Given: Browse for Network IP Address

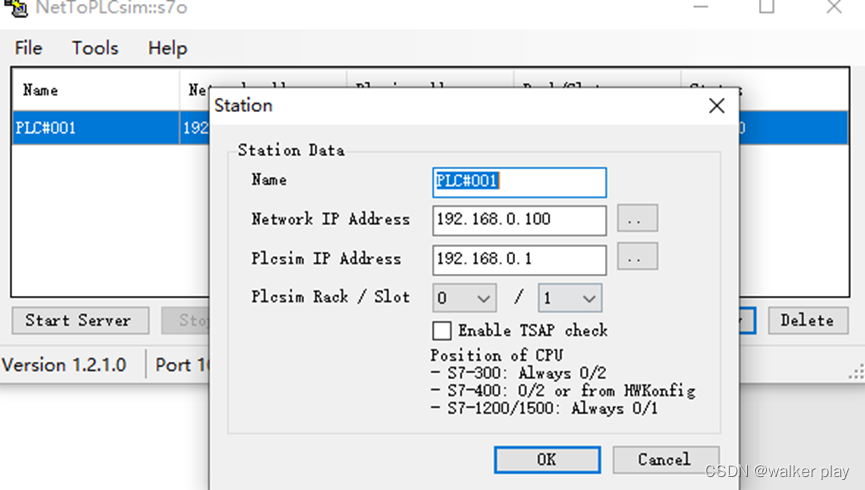Looking at the screenshot, I should (x=637, y=218).
